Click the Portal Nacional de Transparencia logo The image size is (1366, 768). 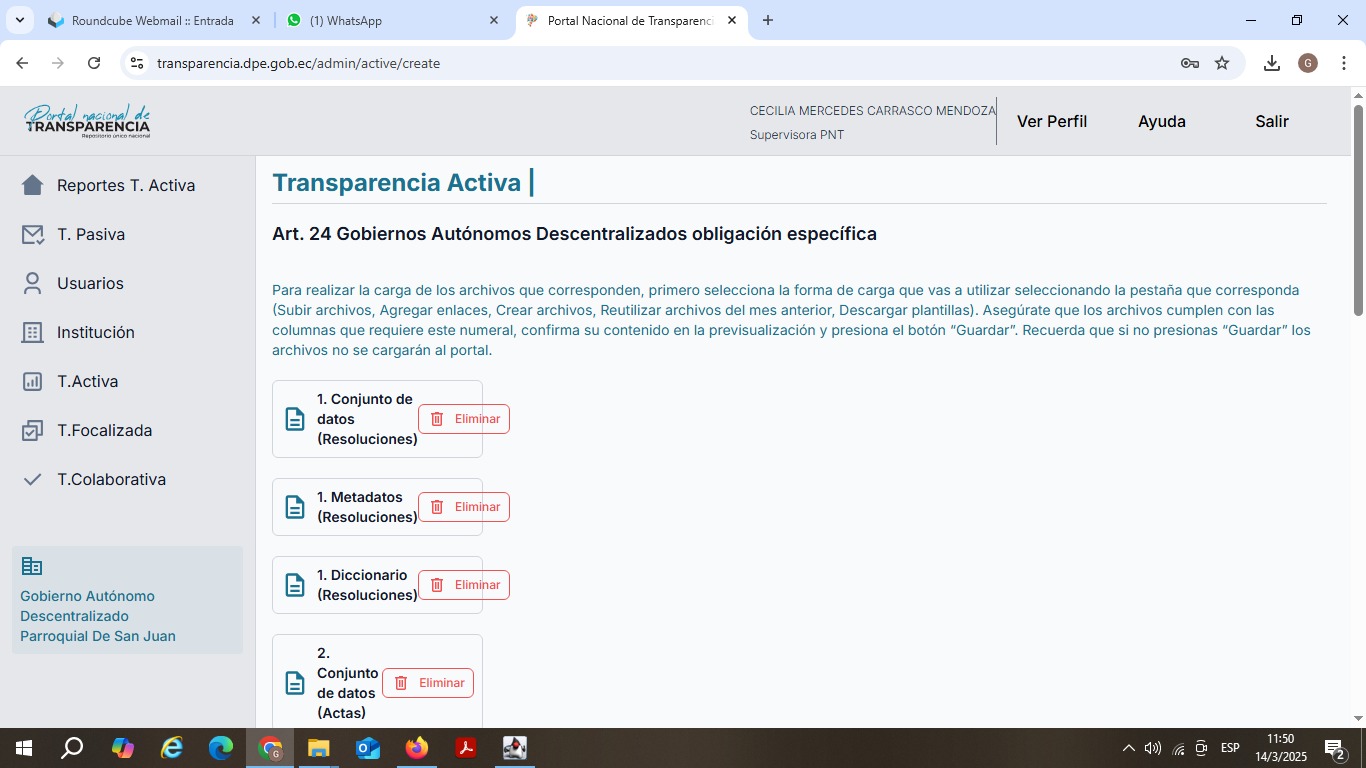[88, 121]
